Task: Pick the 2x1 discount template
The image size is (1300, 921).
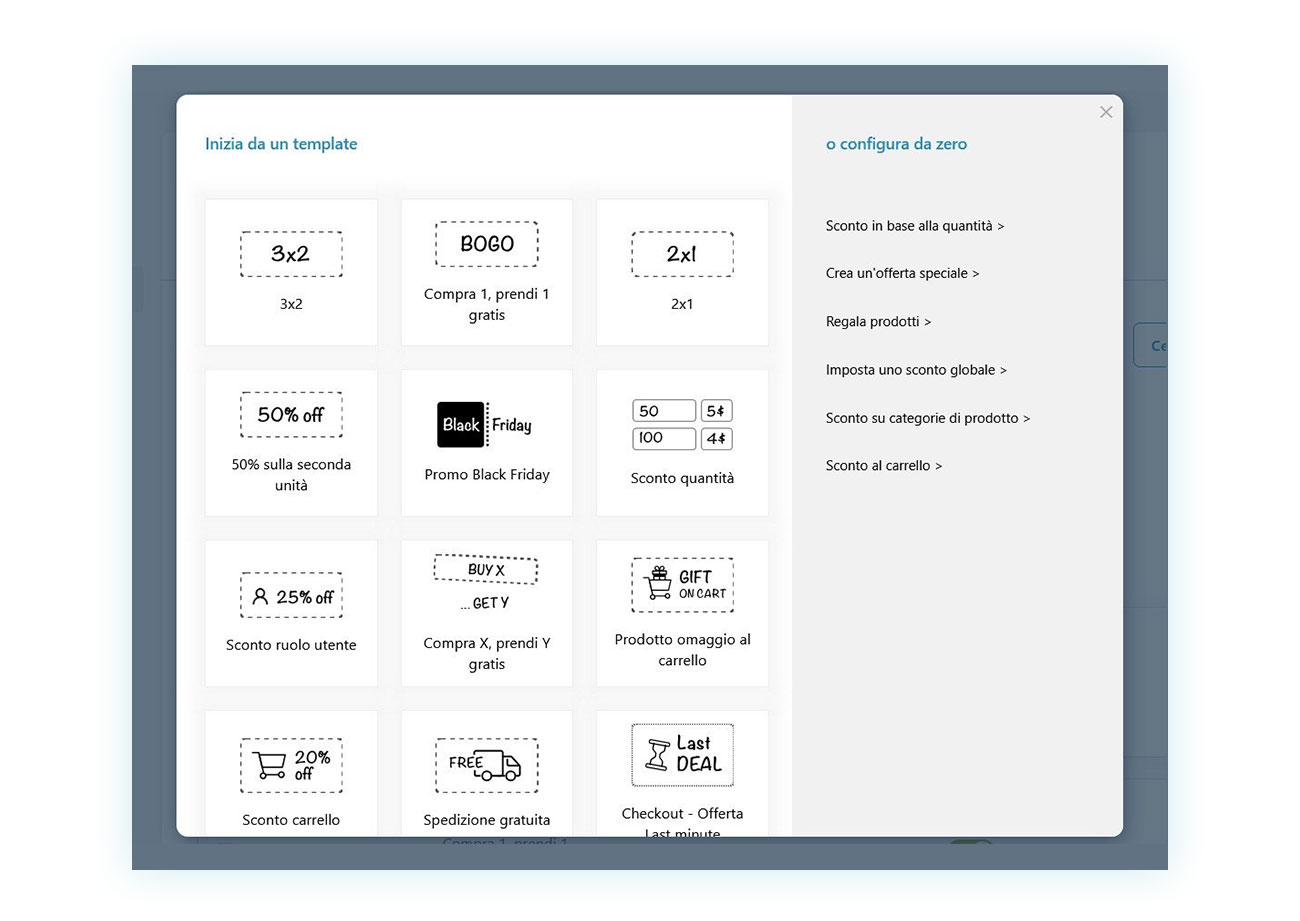Action: (x=682, y=271)
